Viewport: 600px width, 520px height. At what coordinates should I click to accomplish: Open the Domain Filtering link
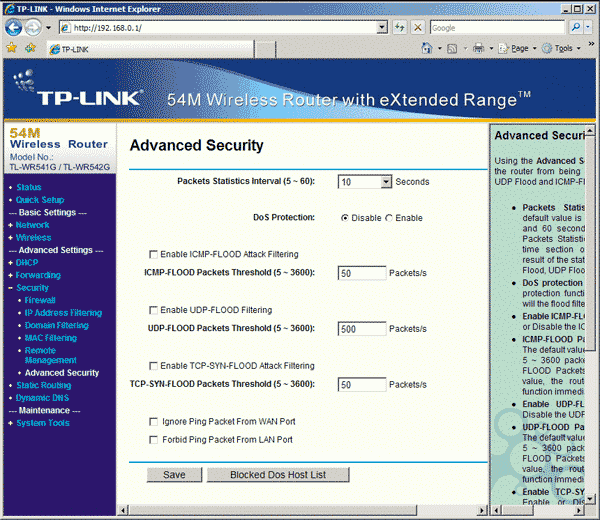[57, 325]
